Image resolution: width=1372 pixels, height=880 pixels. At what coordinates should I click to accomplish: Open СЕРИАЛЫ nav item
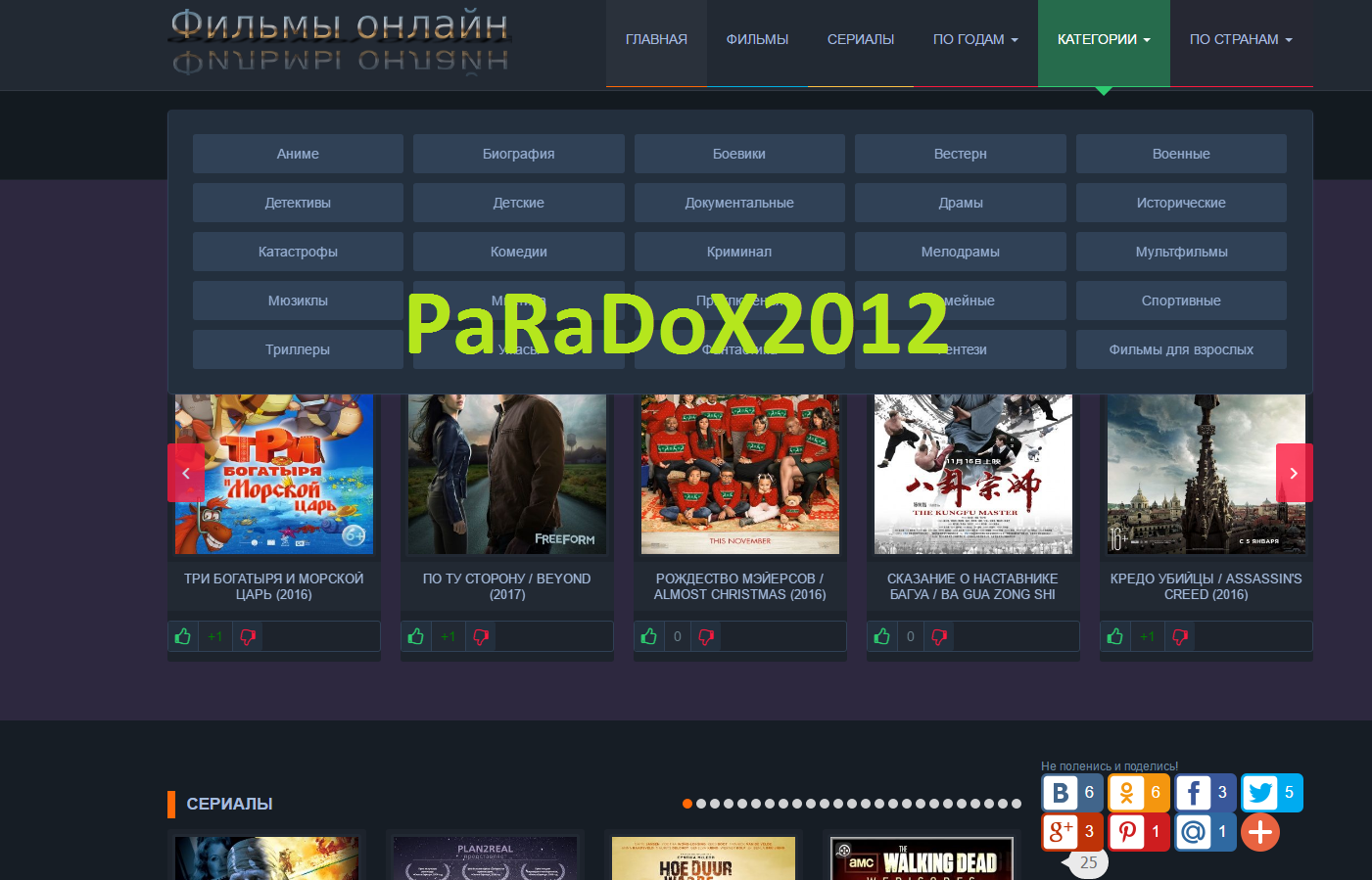click(861, 43)
